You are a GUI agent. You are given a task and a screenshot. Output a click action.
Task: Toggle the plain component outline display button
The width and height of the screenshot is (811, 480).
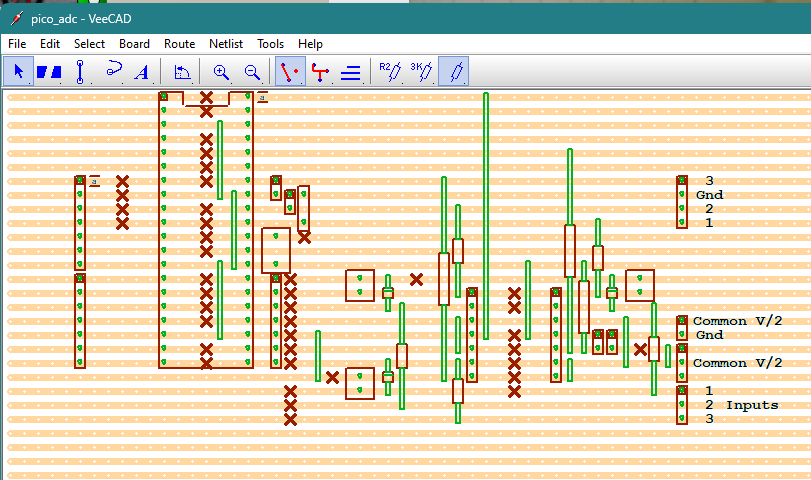pyautogui.click(x=453, y=72)
